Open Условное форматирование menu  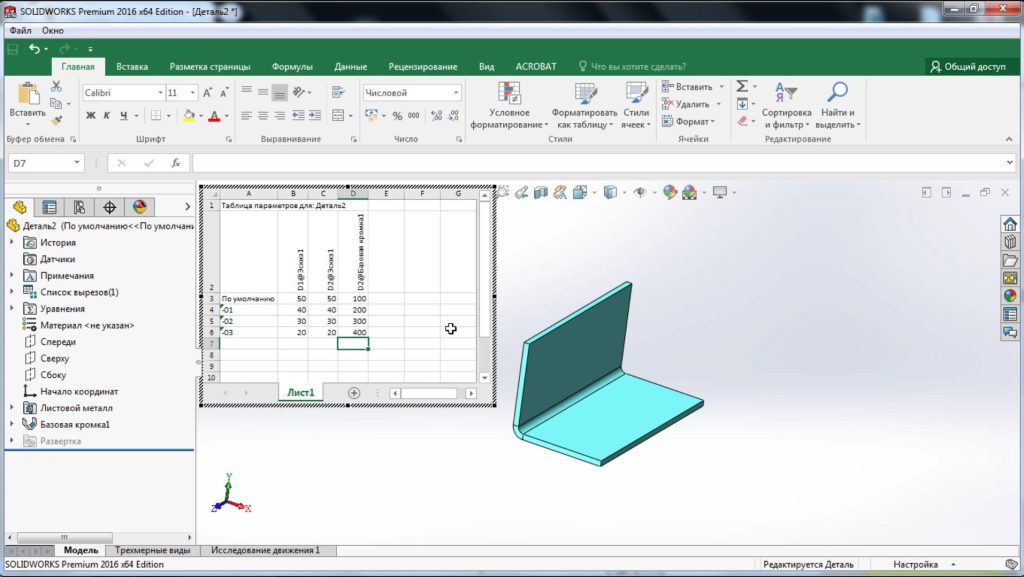click(x=509, y=105)
